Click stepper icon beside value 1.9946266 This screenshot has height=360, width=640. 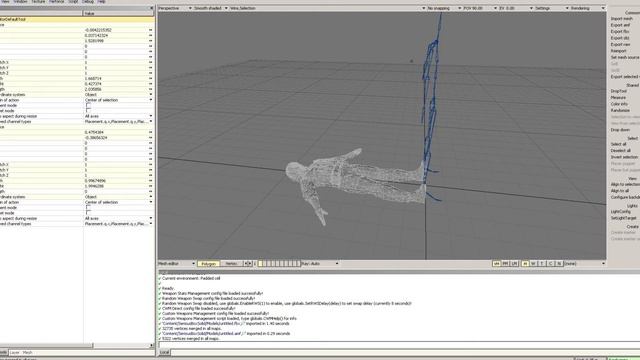point(151,186)
